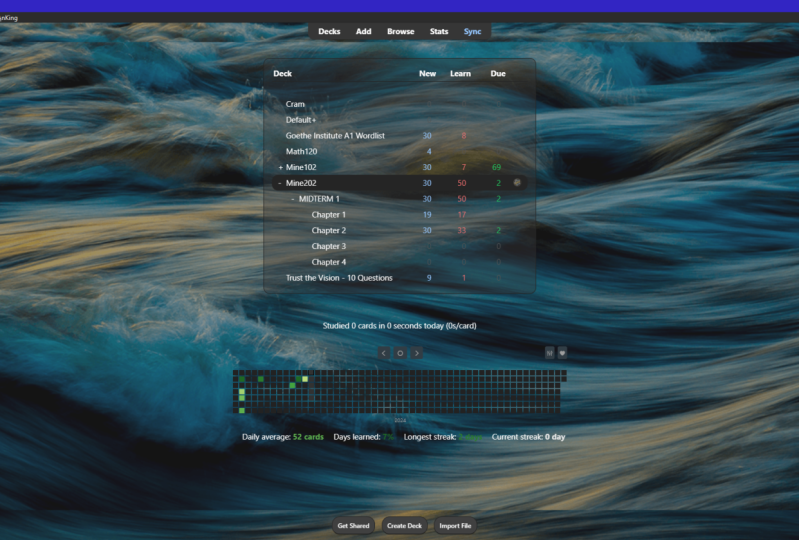Jump to today in review heatmap
Screen dimensions: 799x540
click(x=400, y=353)
